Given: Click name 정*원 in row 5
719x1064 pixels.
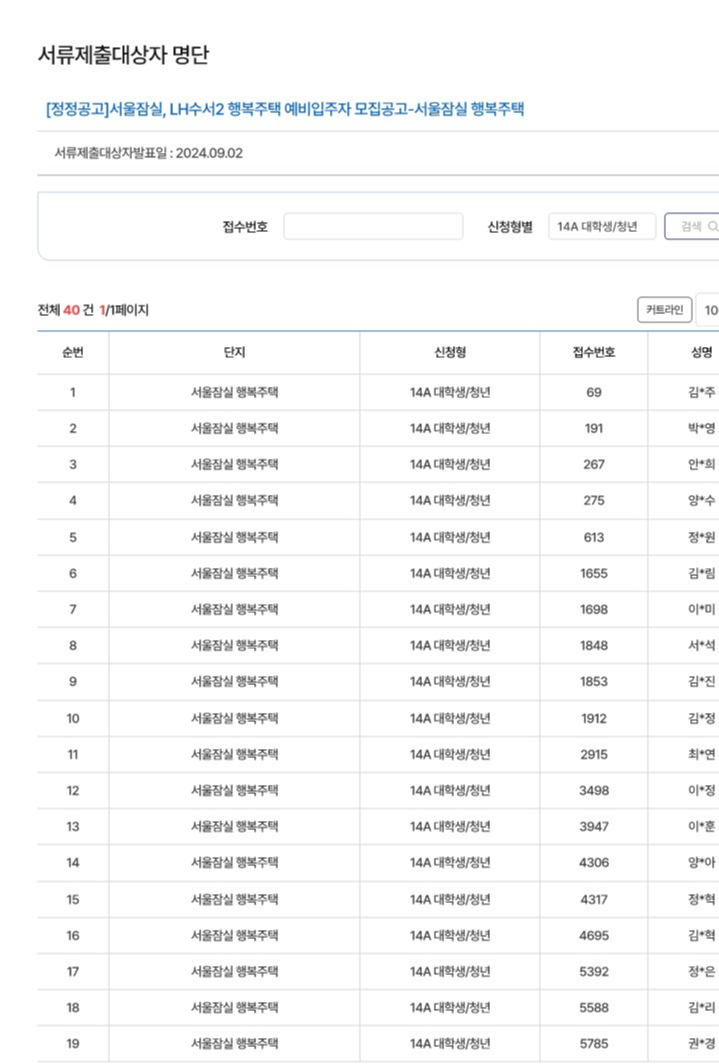Looking at the screenshot, I should tap(701, 537).
